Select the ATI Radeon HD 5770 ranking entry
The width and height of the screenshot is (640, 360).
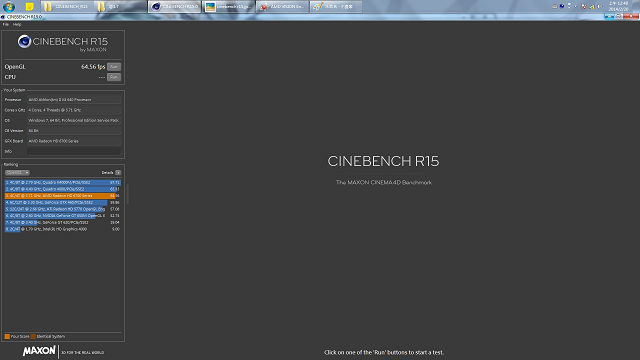click(62, 209)
